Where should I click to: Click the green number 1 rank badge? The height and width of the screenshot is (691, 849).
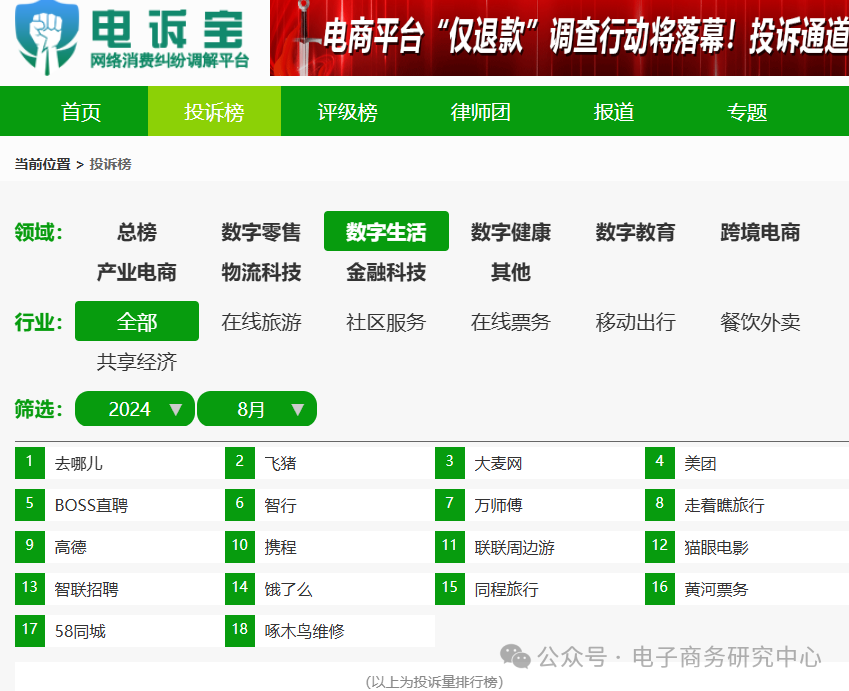29,462
